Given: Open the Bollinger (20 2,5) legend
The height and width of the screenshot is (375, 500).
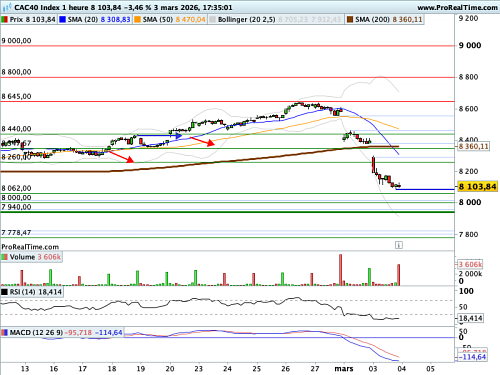Looking at the screenshot, I should pyautogui.click(x=247, y=20).
